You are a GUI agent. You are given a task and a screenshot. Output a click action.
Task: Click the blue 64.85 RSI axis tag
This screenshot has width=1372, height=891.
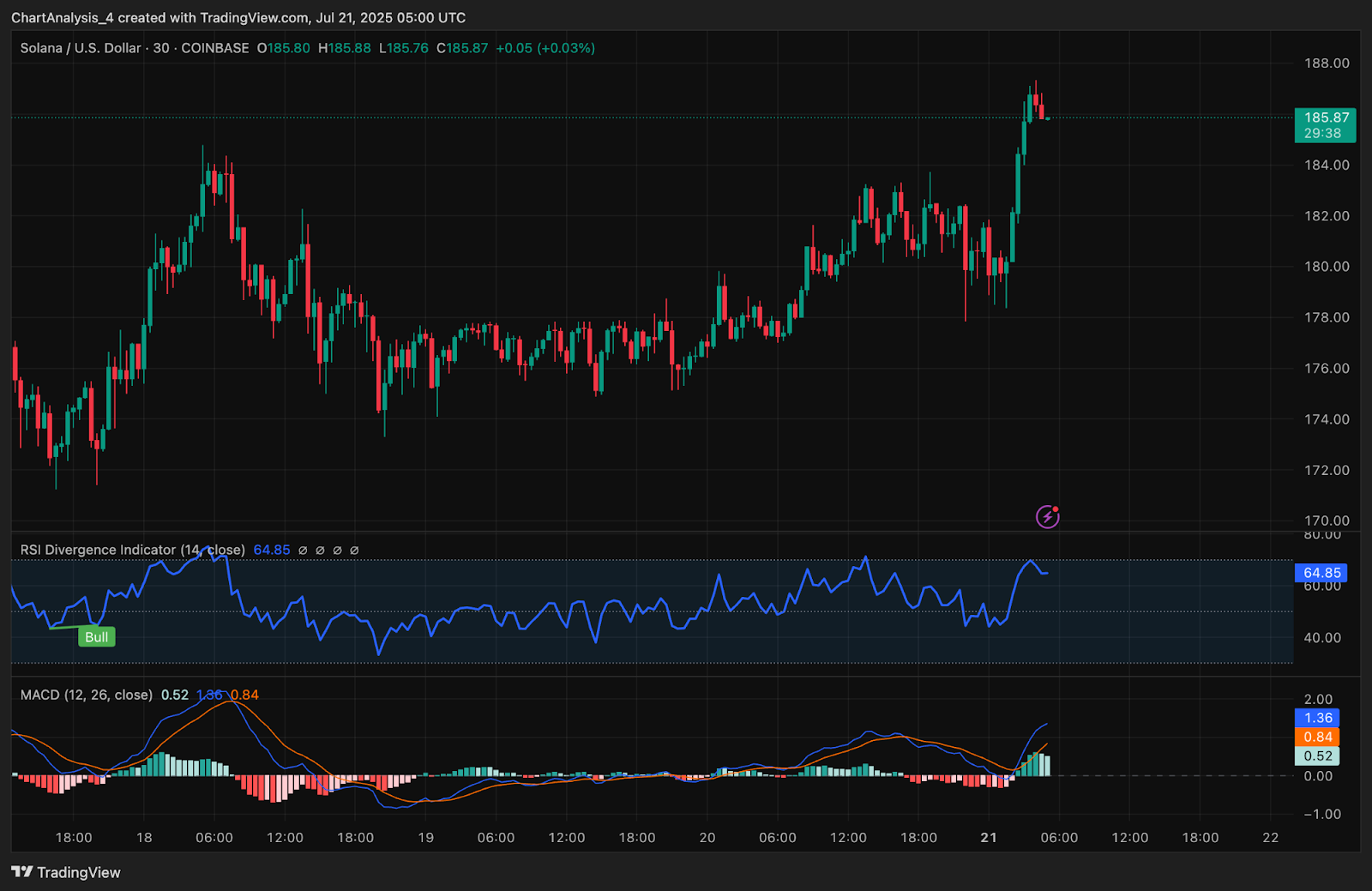tap(1321, 573)
